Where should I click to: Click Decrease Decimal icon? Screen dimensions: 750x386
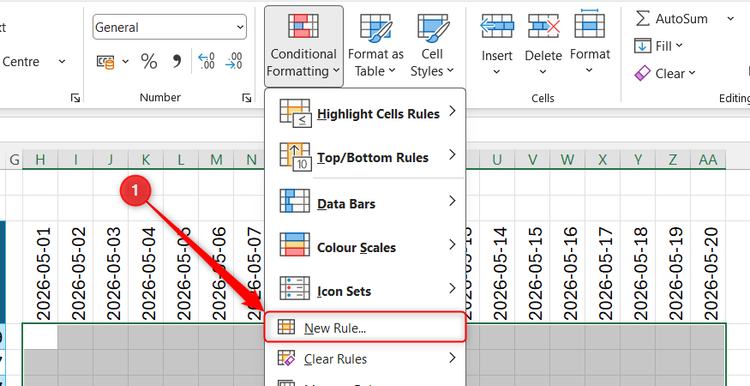point(234,61)
